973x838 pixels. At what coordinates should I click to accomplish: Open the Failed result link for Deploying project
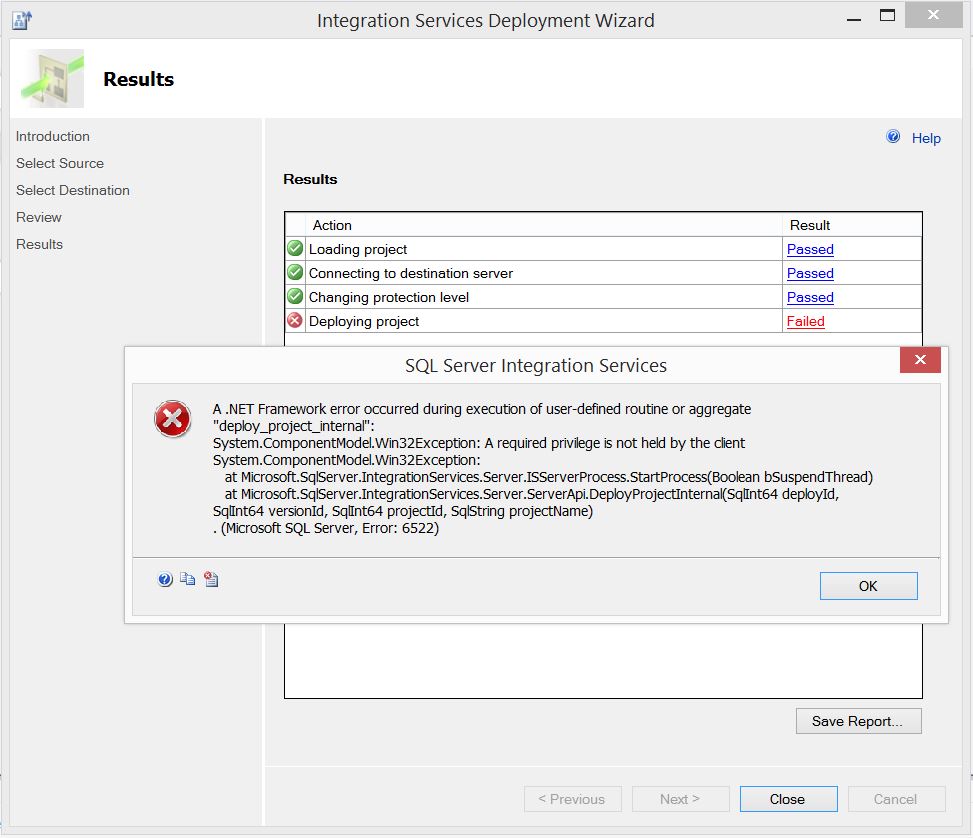(x=805, y=321)
